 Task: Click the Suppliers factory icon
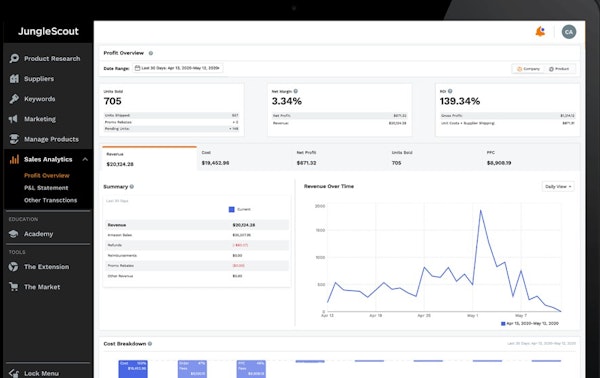pyautogui.click(x=14, y=78)
